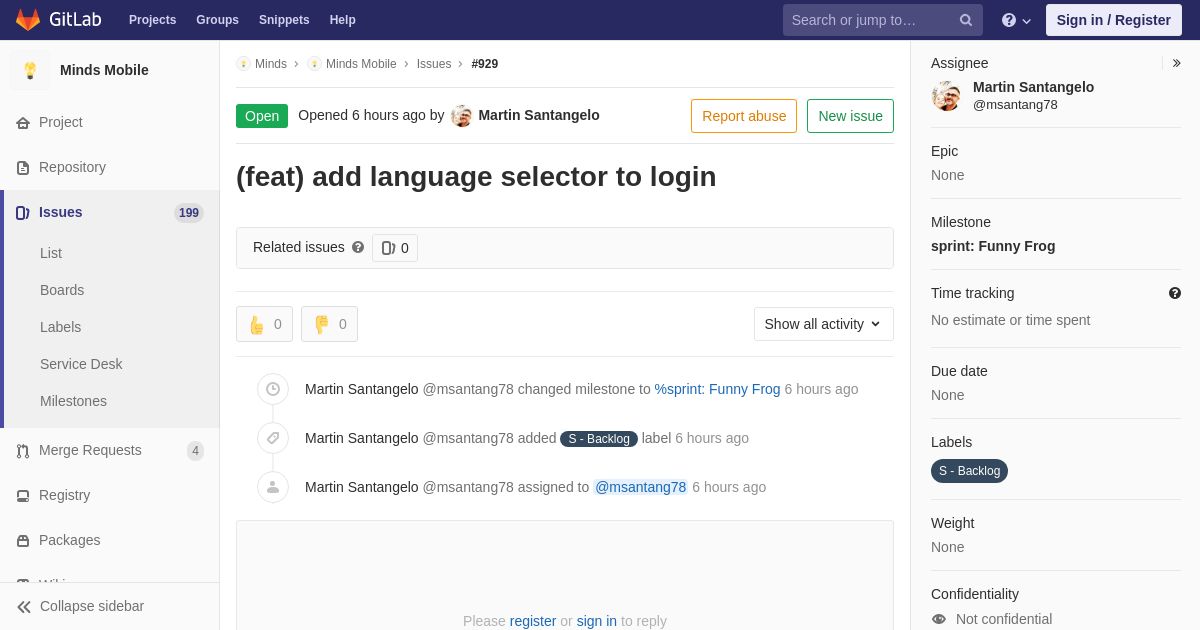The image size is (1200, 630).
Task: Click the Not confidential eye icon
Action: tap(939, 619)
